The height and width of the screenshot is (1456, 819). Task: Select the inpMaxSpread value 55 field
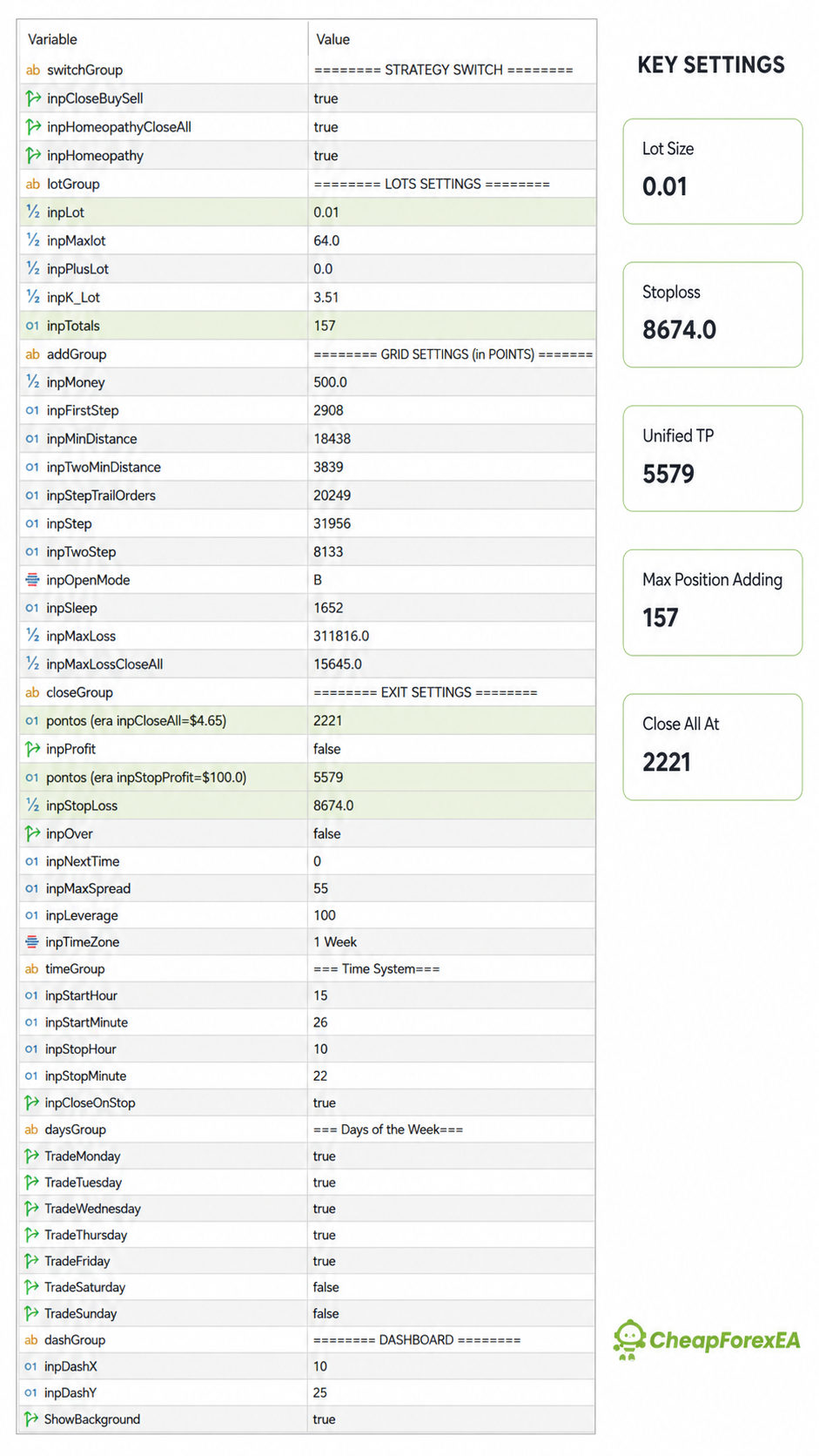point(452,888)
